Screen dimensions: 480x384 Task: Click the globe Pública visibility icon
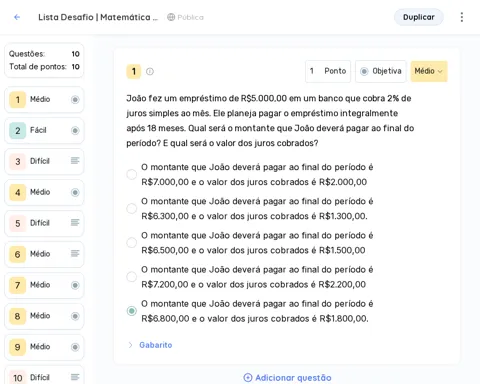click(x=171, y=17)
